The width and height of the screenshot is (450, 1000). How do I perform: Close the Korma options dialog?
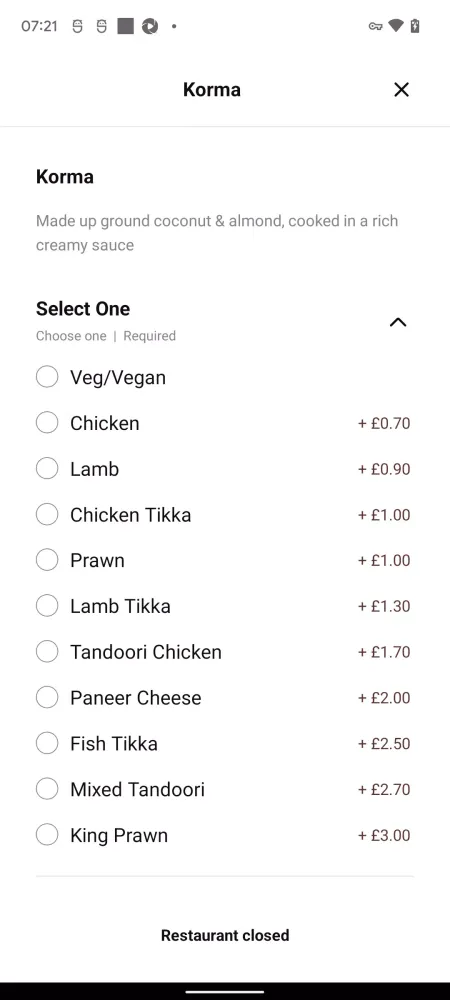(x=401, y=90)
